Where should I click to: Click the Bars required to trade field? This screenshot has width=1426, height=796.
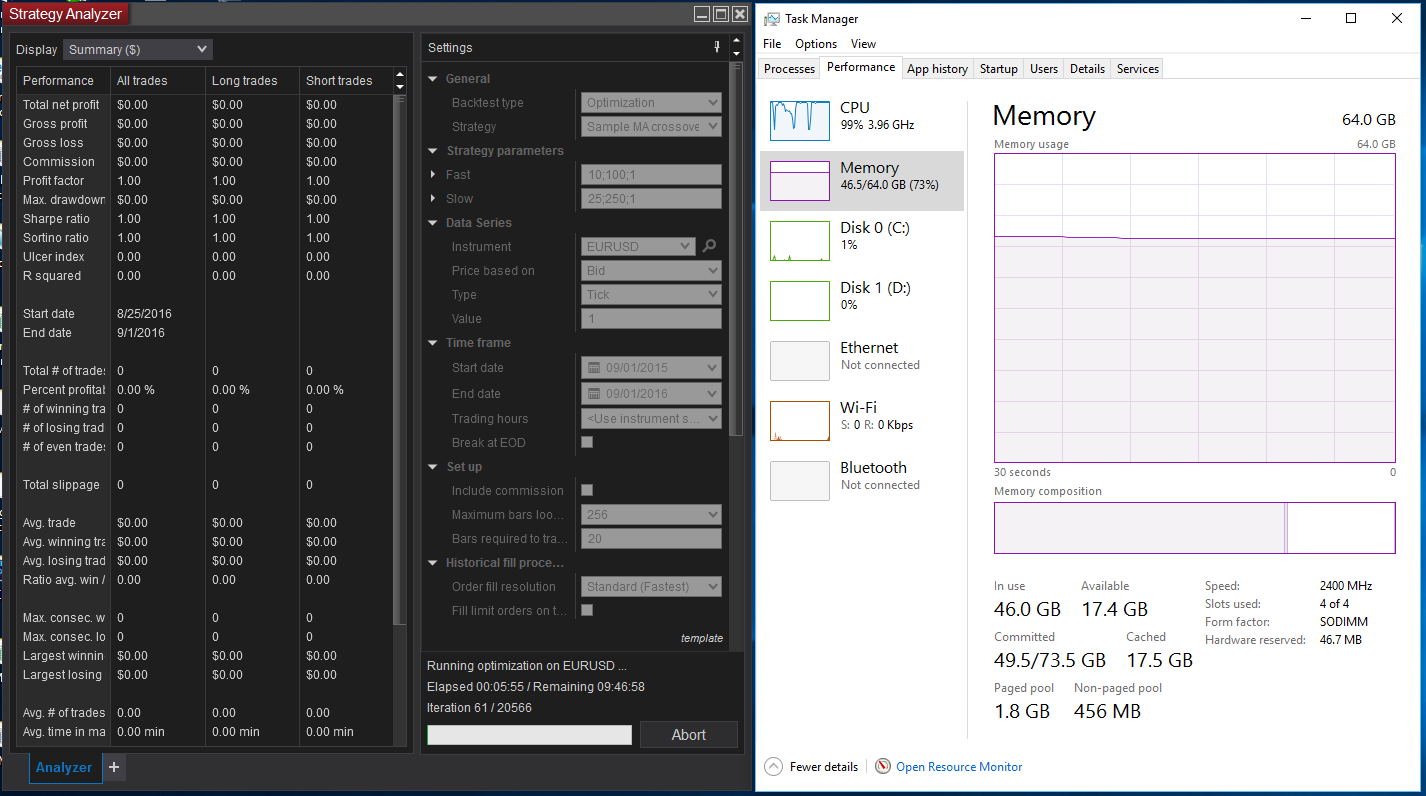650,538
